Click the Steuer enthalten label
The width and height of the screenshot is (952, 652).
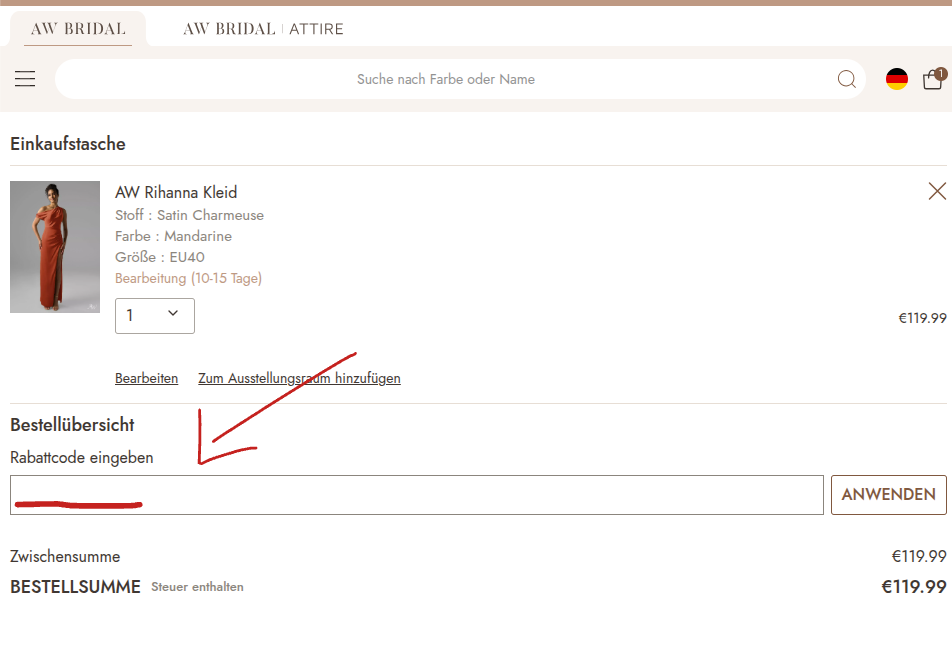[197, 587]
